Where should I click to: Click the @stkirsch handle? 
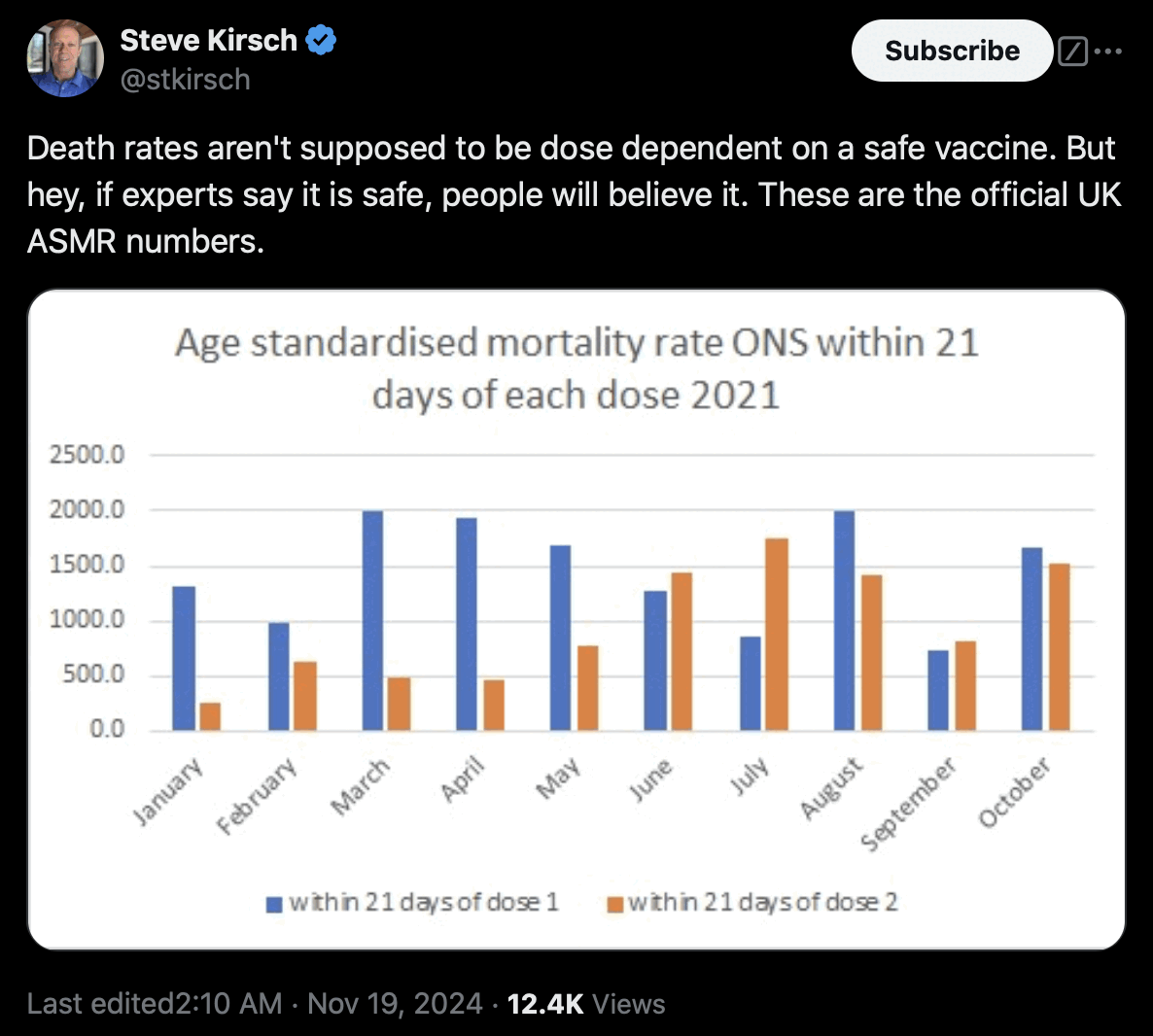tap(185, 80)
